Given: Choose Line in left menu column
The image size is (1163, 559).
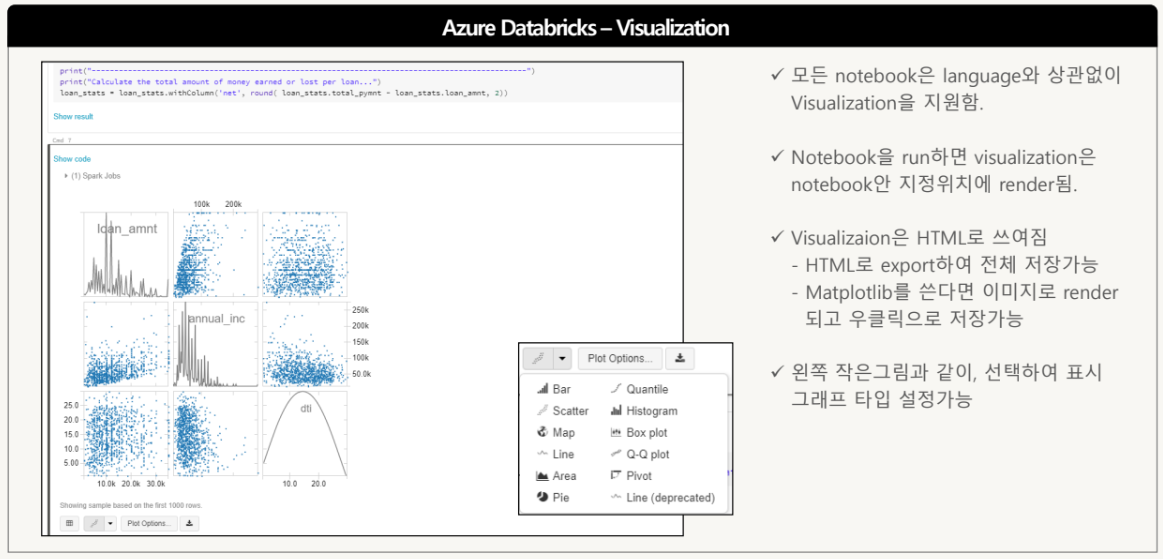Looking at the screenshot, I should (x=555, y=454).
